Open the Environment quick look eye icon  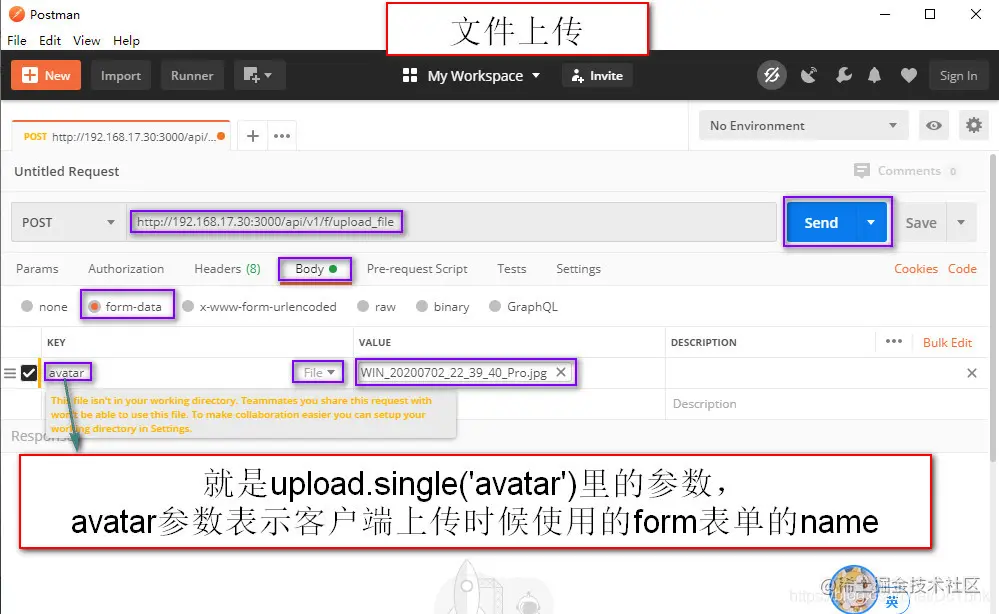(933, 125)
